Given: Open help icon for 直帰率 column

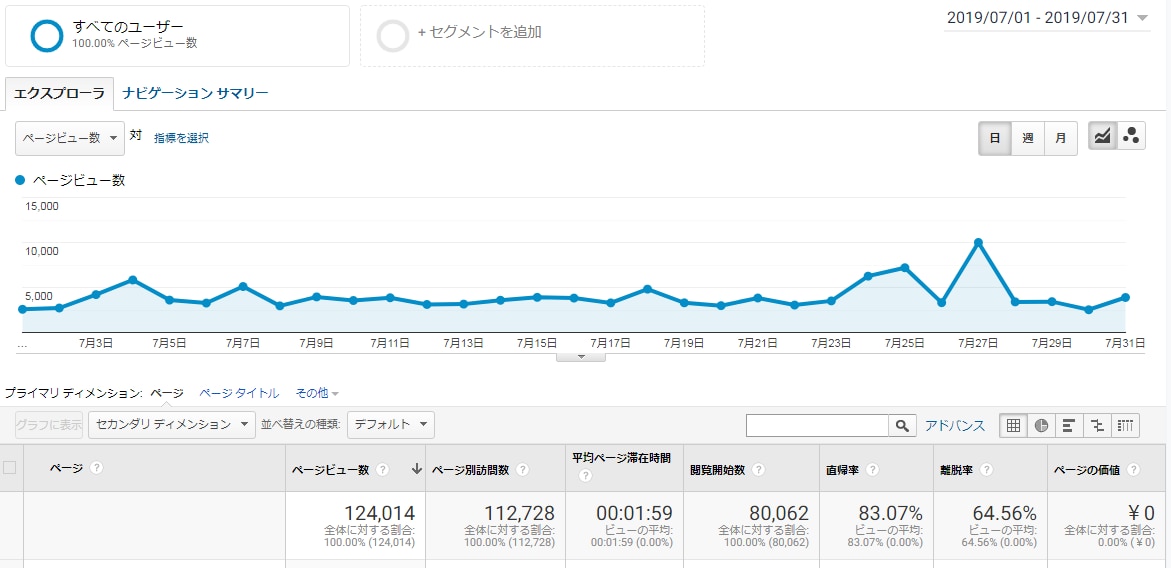Looking at the screenshot, I should 872,469.
